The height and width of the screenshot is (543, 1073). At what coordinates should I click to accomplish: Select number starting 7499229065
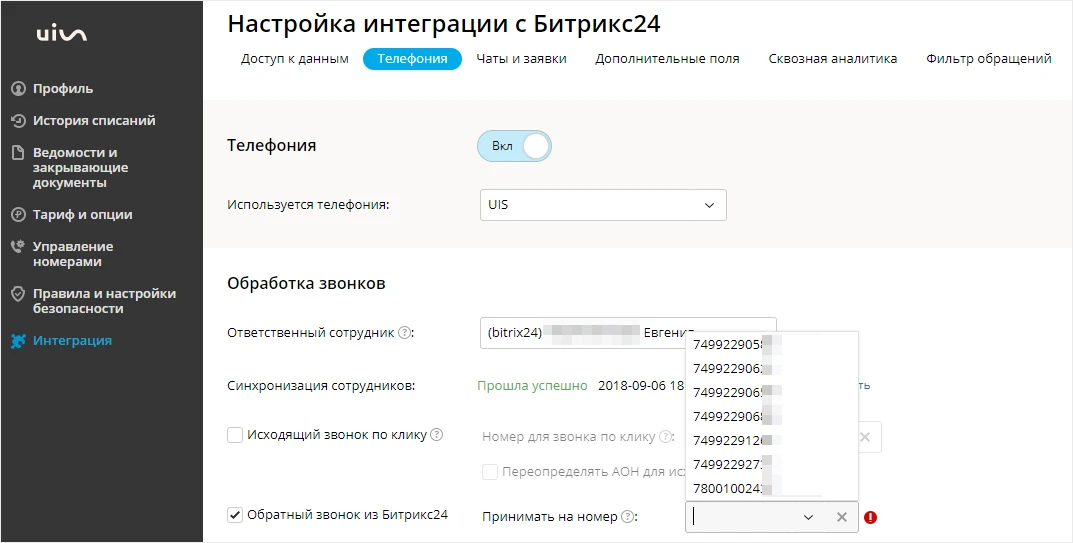771,392
